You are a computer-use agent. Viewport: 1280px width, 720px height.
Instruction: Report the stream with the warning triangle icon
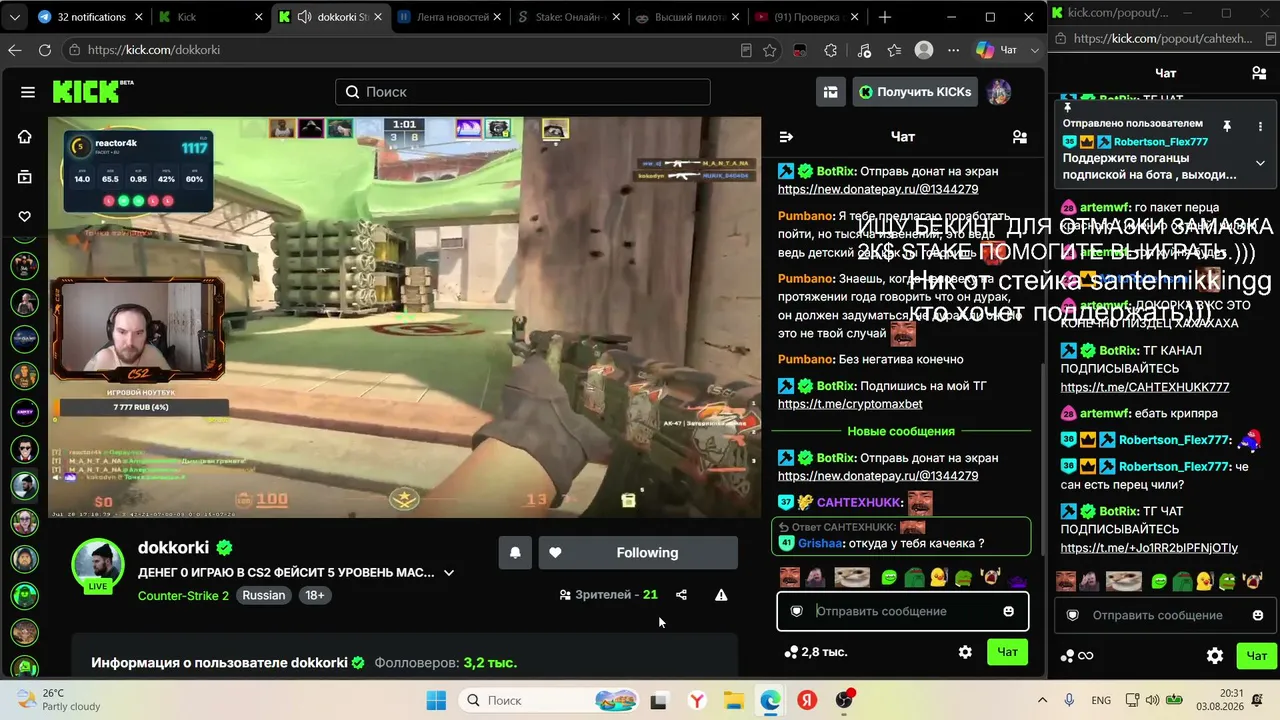(x=721, y=595)
